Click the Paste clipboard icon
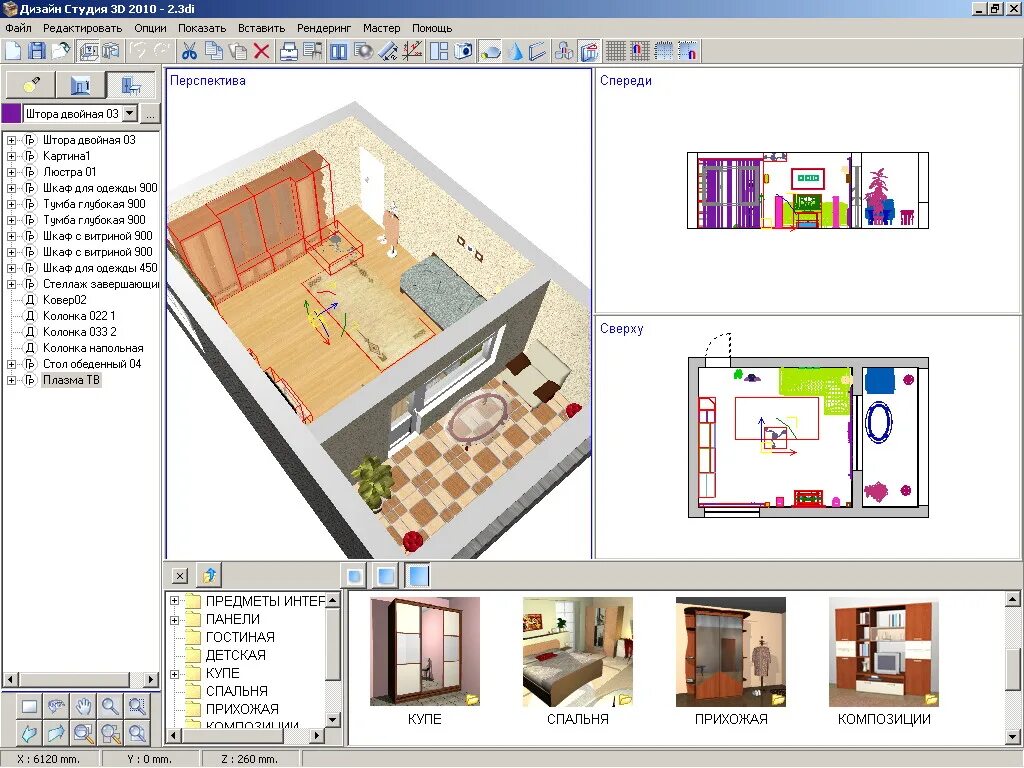The height and width of the screenshot is (768, 1024). point(238,50)
